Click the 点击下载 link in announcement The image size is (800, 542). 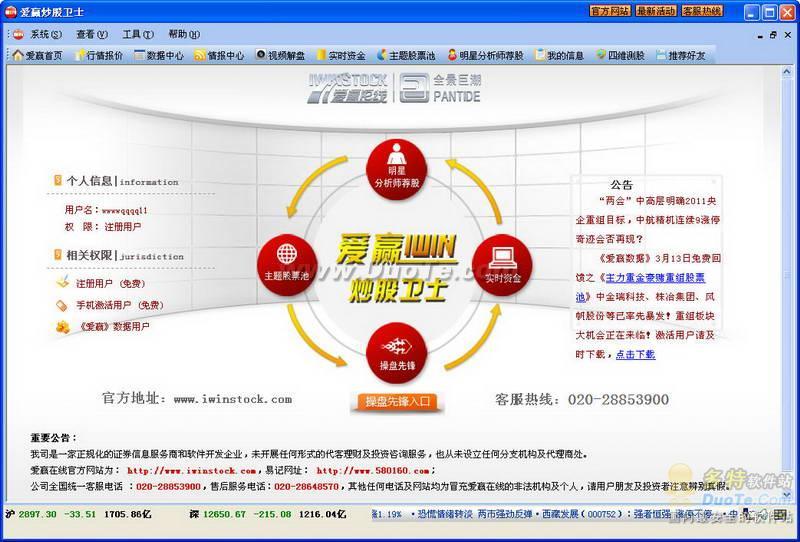click(x=635, y=354)
